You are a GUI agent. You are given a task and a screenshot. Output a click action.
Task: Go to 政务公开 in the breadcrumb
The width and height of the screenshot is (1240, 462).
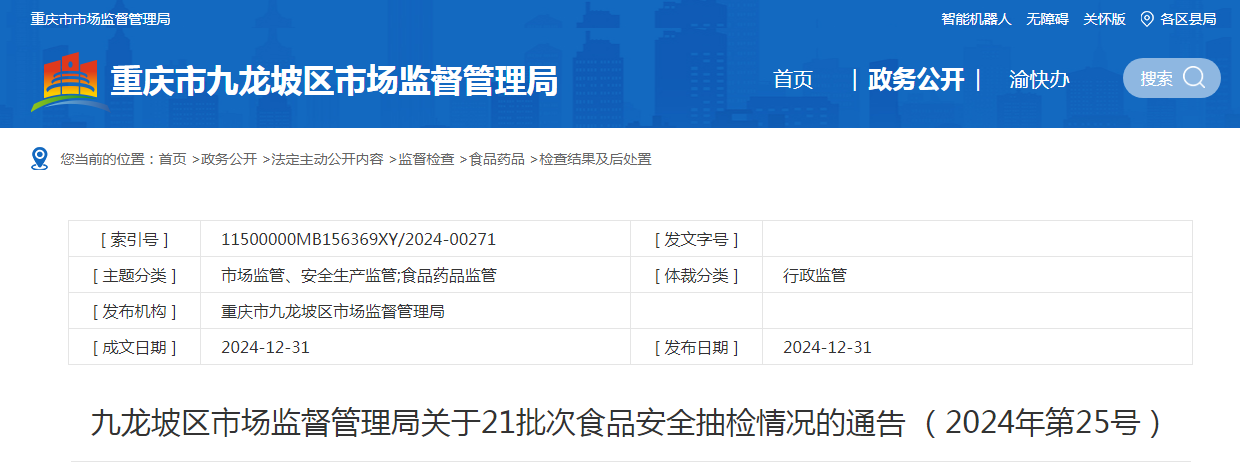point(229,159)
